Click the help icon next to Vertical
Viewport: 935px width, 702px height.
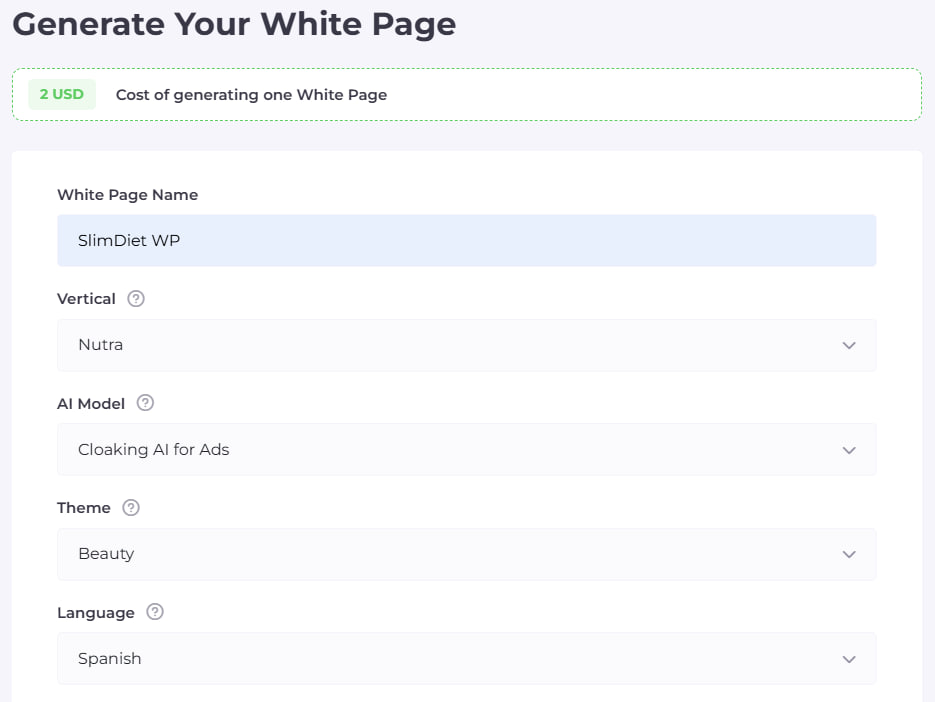tap(136, 299)
